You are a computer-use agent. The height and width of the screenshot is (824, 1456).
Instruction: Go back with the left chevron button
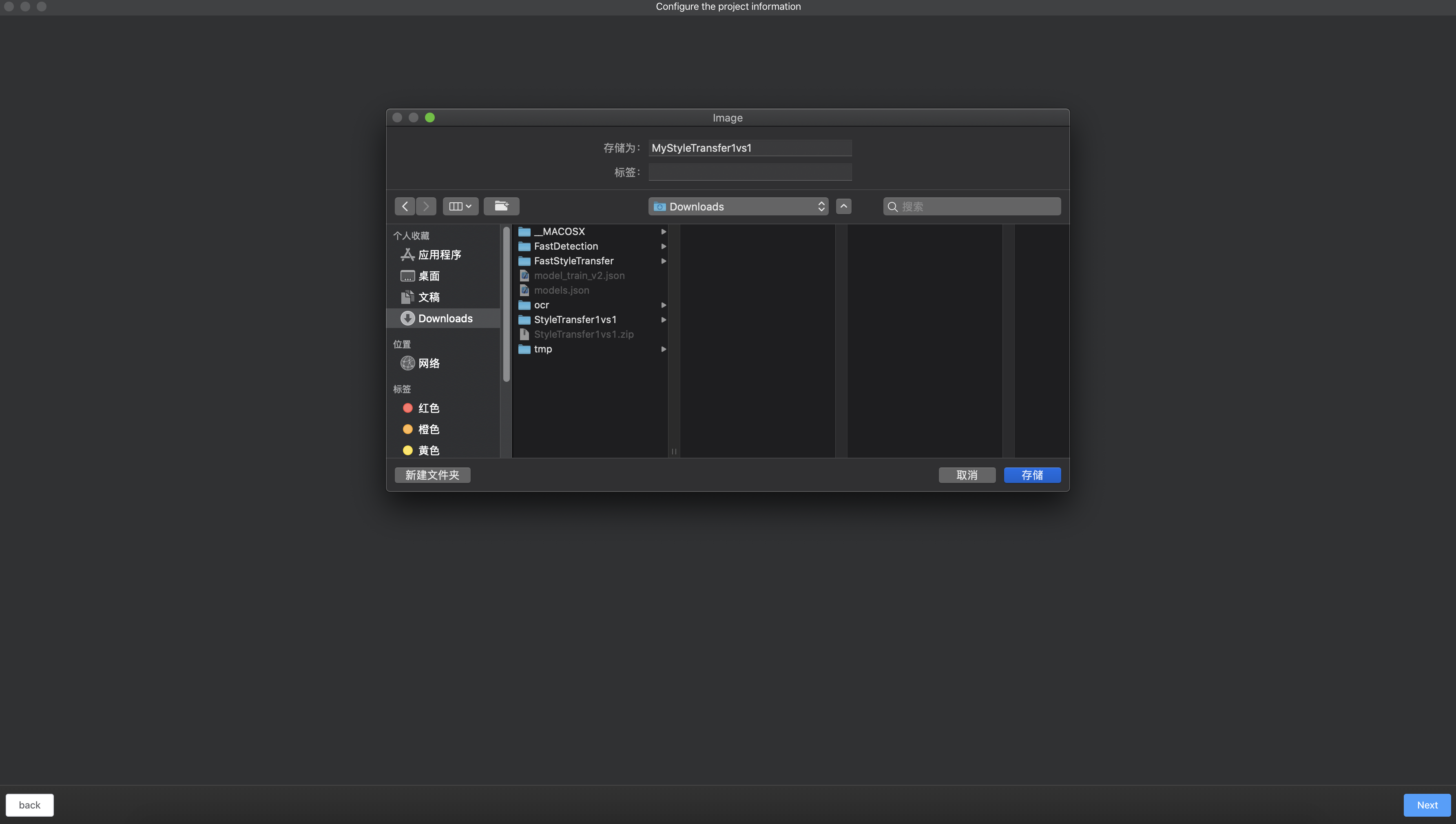tap(405, 206)
